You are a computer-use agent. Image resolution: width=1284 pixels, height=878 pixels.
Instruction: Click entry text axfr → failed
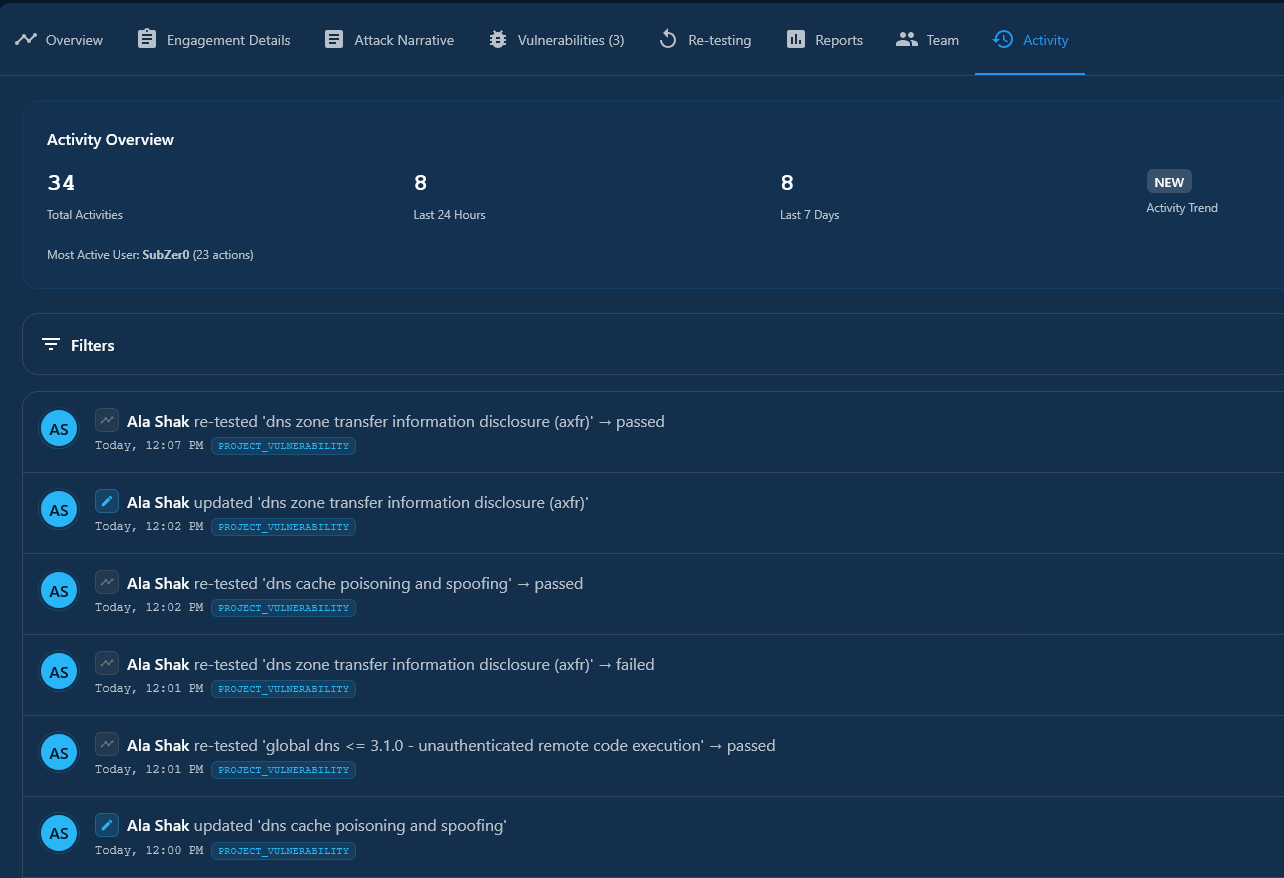pyautogui.click(x=391, y=664)
